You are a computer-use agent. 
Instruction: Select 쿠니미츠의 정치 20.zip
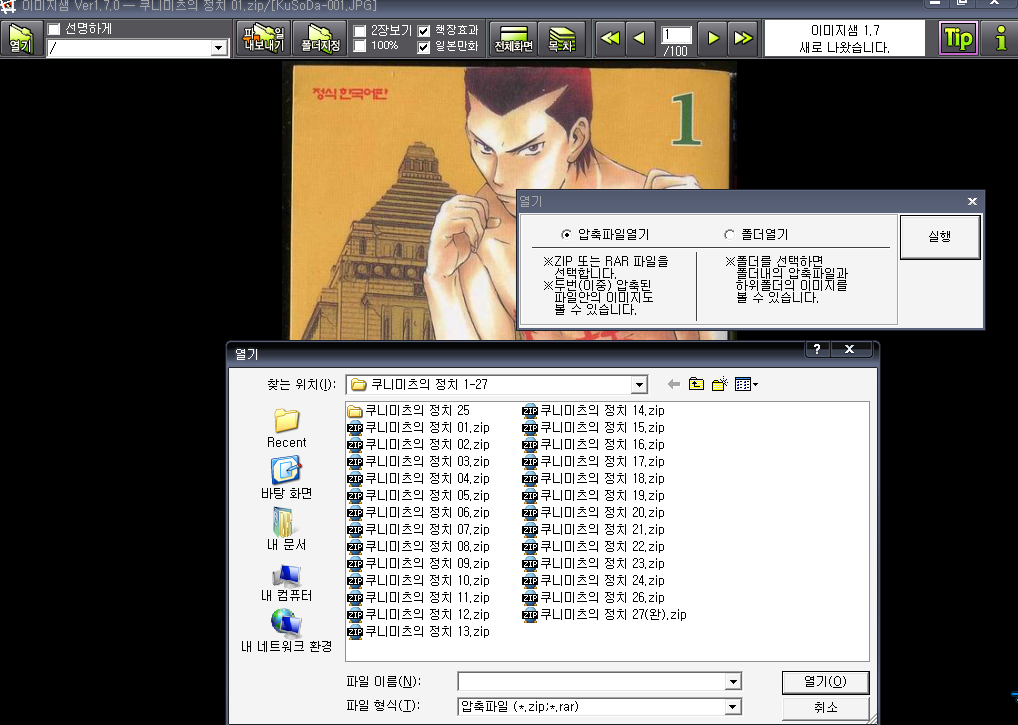(x=593, y=512)
